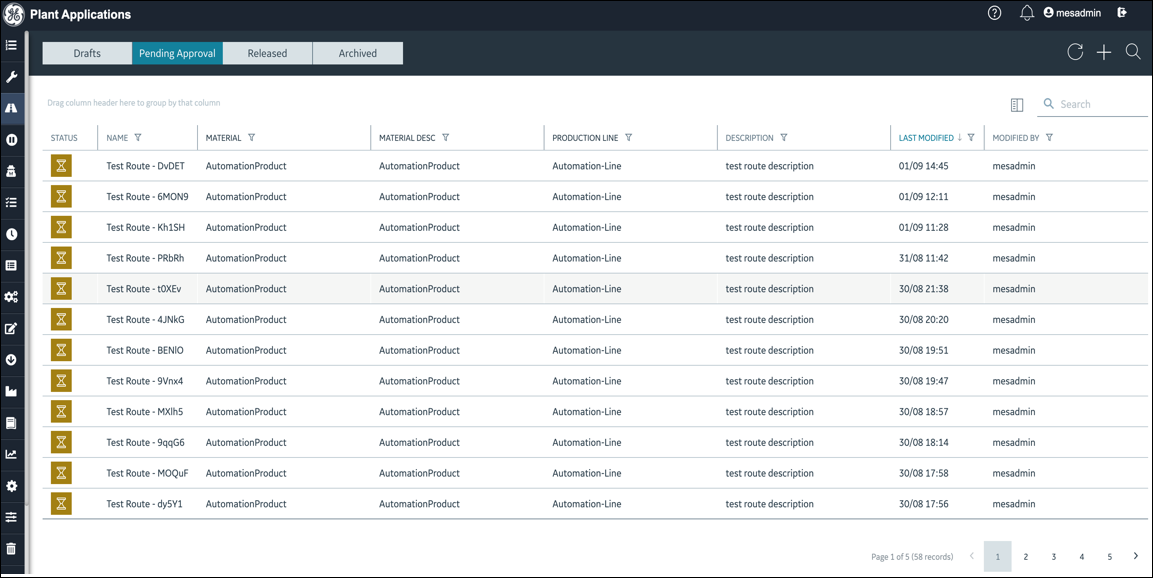
Task: Select row Test Route - MXlh5
Action: coord(595,412)
